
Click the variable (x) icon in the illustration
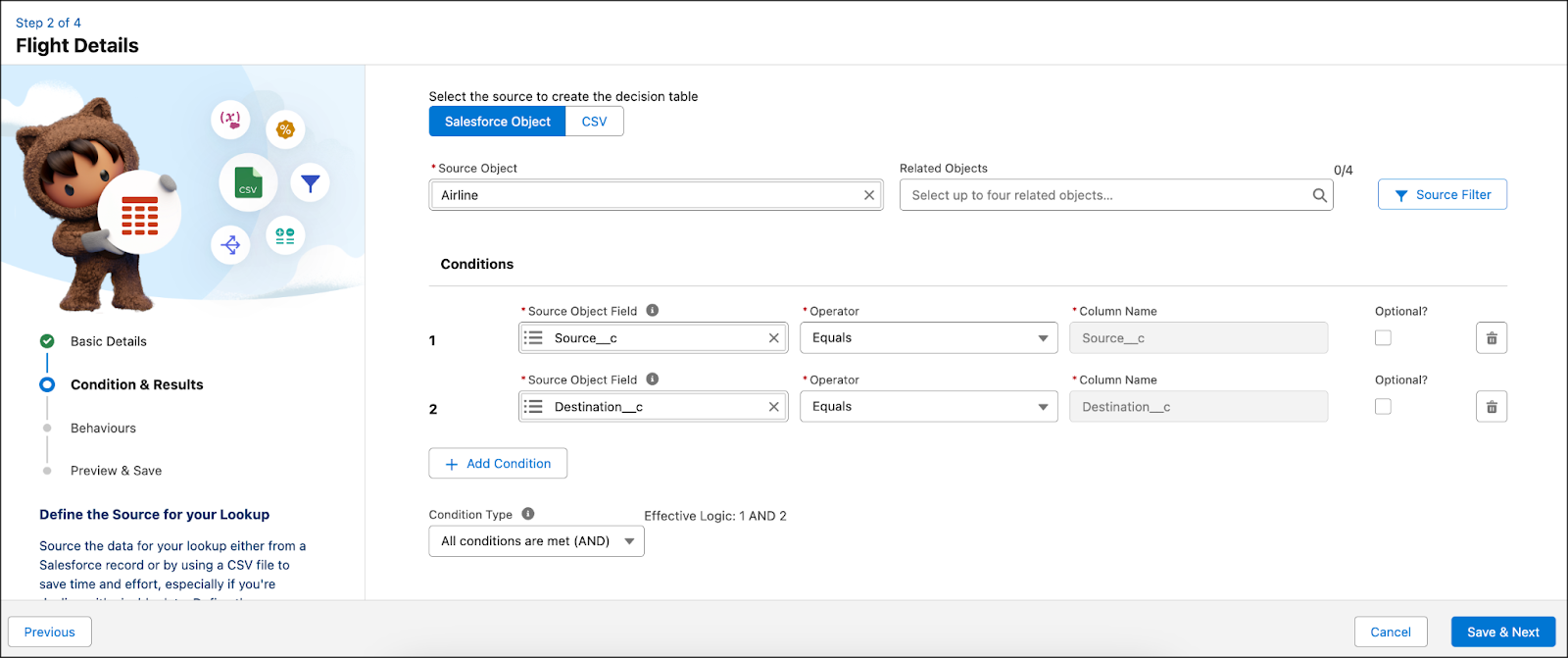point(230,120)
